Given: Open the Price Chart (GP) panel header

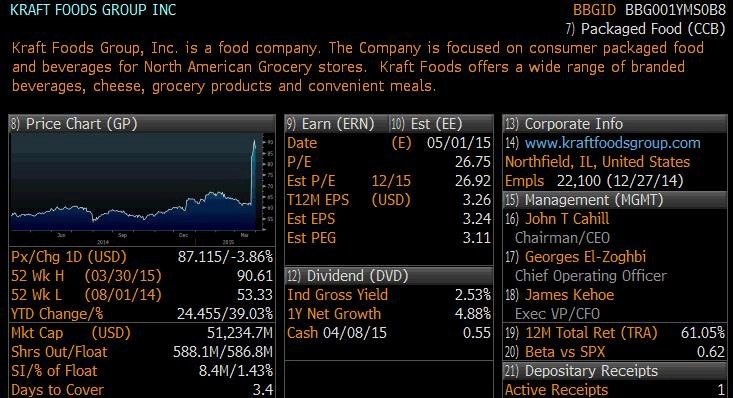Looking at the screenshot, I should (x=142, y=124).
